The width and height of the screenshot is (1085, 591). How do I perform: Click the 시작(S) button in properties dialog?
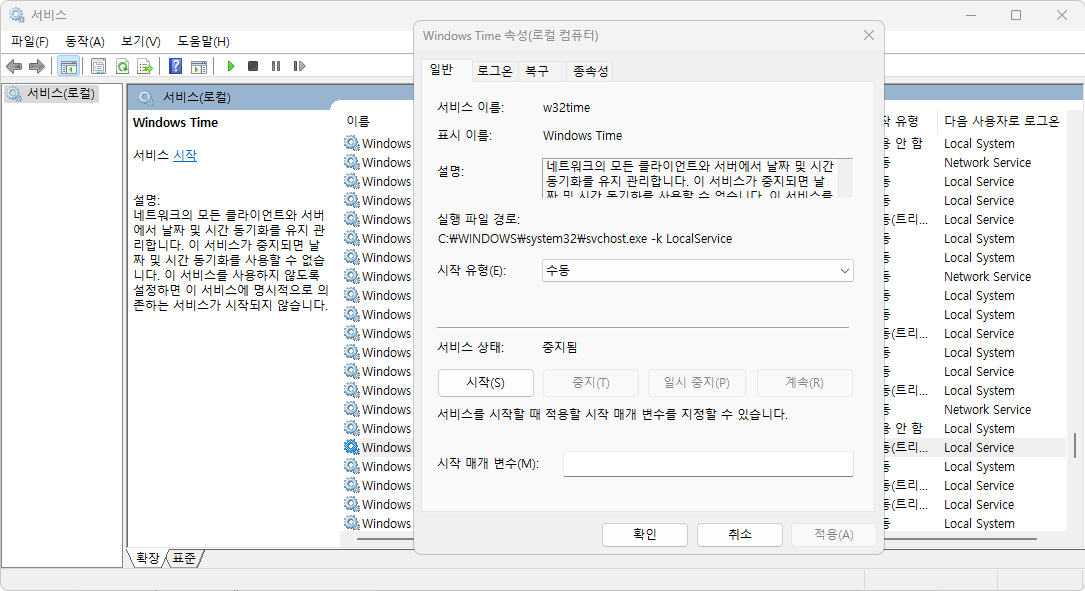click(486, 383)
